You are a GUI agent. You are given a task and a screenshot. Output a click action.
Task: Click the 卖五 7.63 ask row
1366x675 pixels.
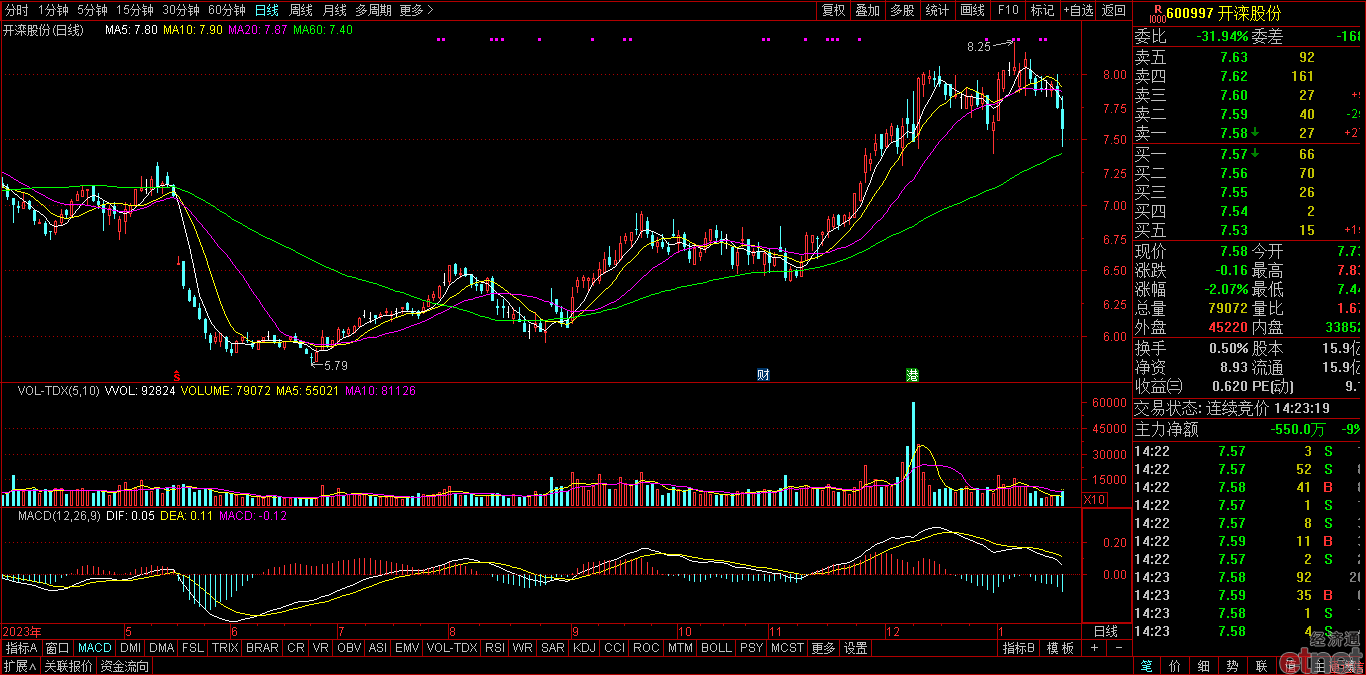(1249, 57)
